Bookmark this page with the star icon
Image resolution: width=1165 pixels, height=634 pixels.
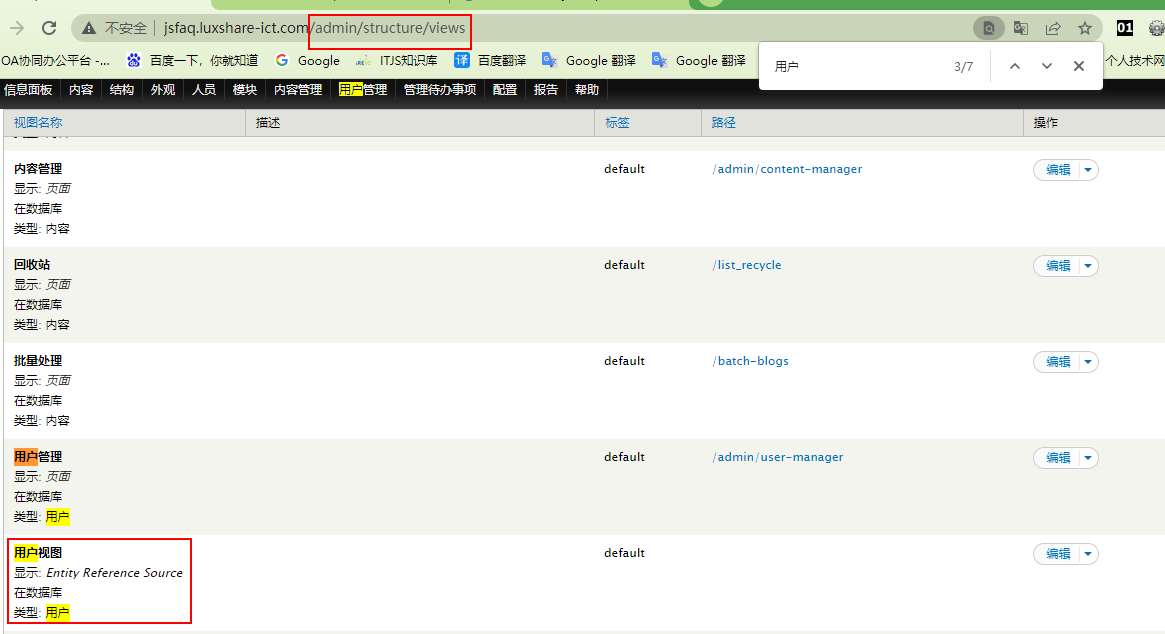tap(1085, 28)
